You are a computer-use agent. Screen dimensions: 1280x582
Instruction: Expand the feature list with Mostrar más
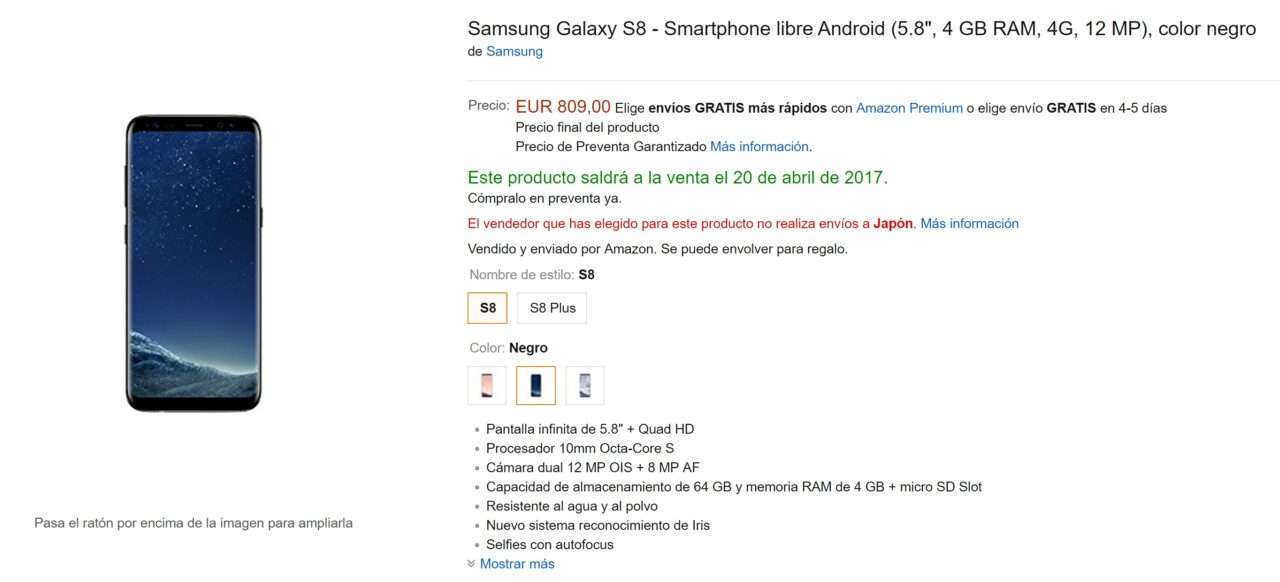click(516, 564)
